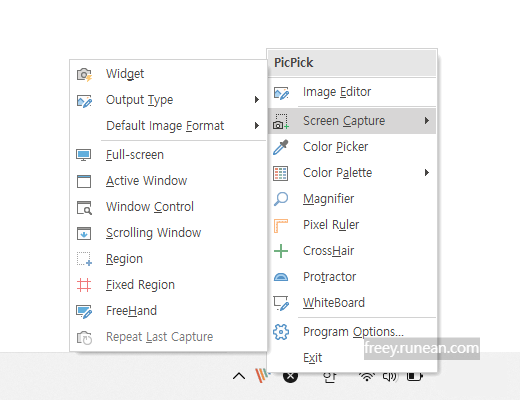Click the battery tray icon
The image size is (520, 400).
pos(415,376)
